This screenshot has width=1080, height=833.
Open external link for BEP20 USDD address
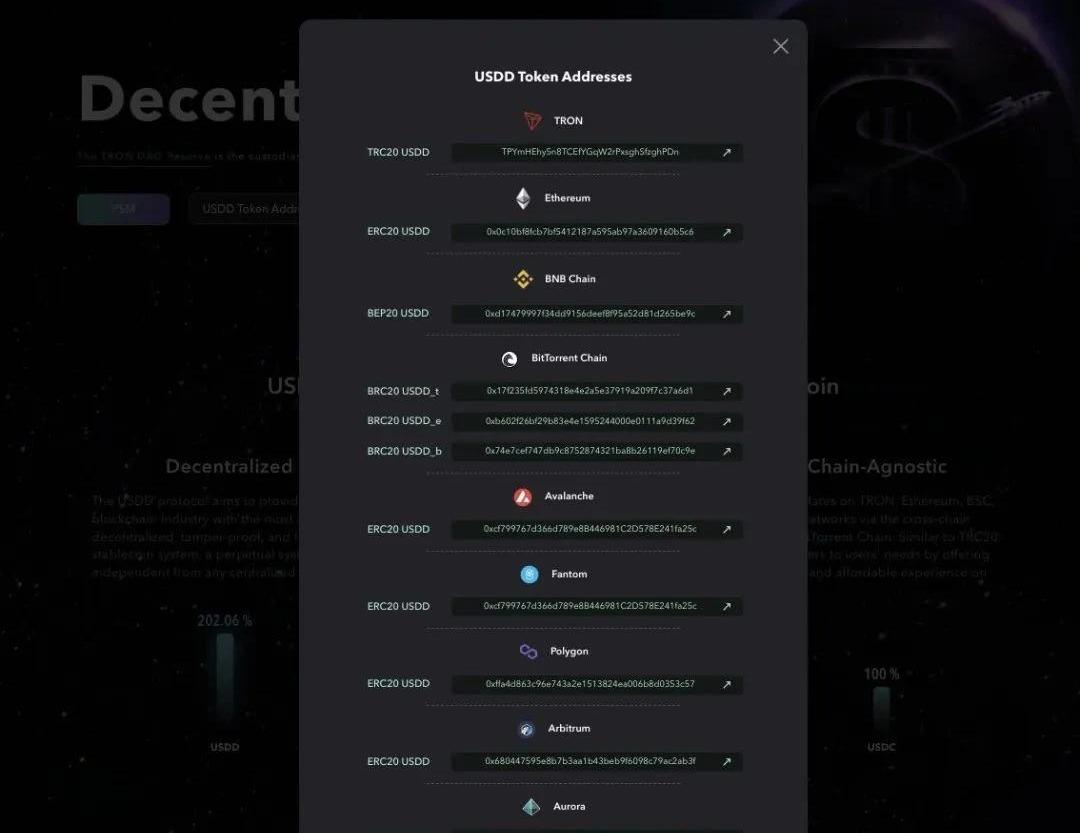pos(727,314)
